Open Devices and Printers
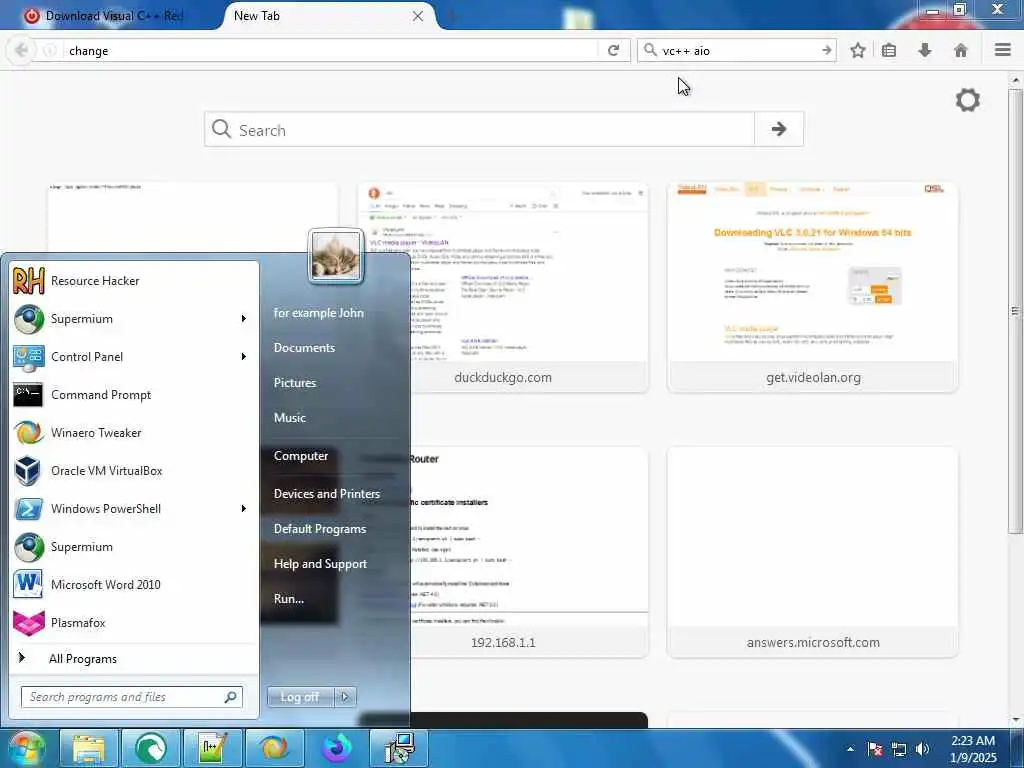Image resolution: width=1024 pixels, height=768 pixels. (x=327, y=494)
